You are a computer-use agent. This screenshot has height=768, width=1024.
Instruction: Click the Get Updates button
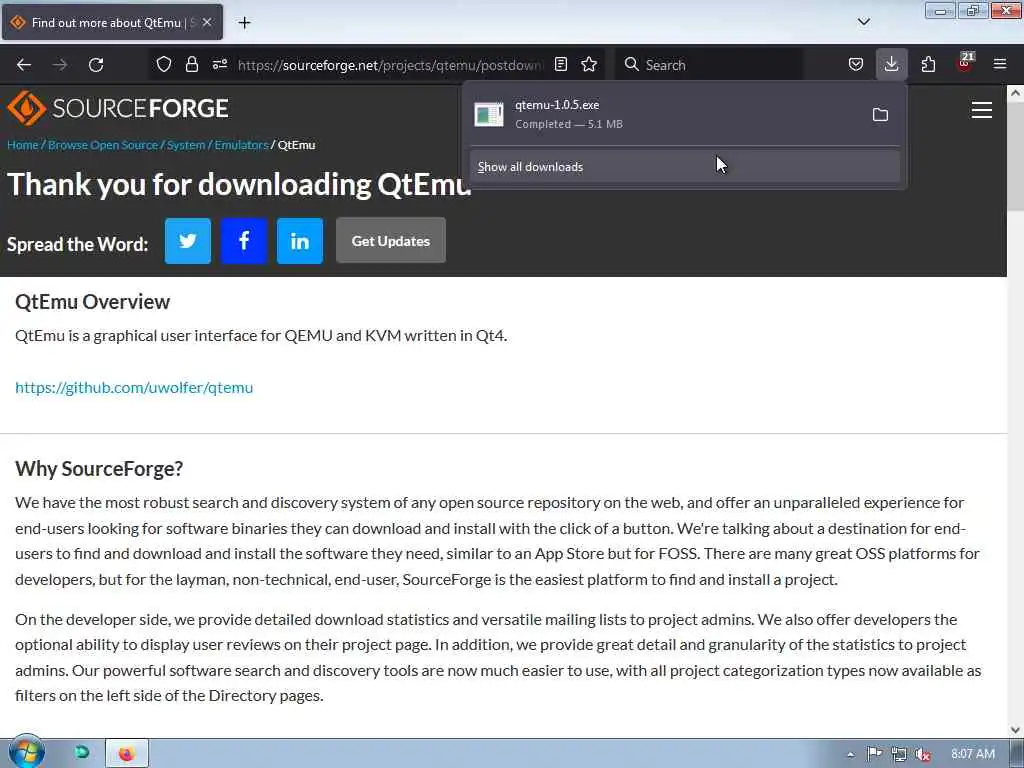391,240
